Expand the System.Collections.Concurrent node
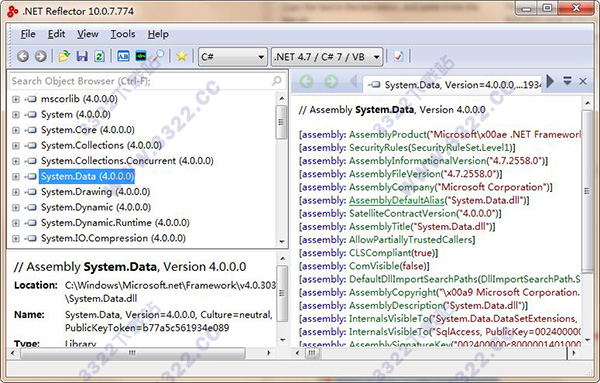The height and width of the screenshot is (383, 600). click(16, 161)
